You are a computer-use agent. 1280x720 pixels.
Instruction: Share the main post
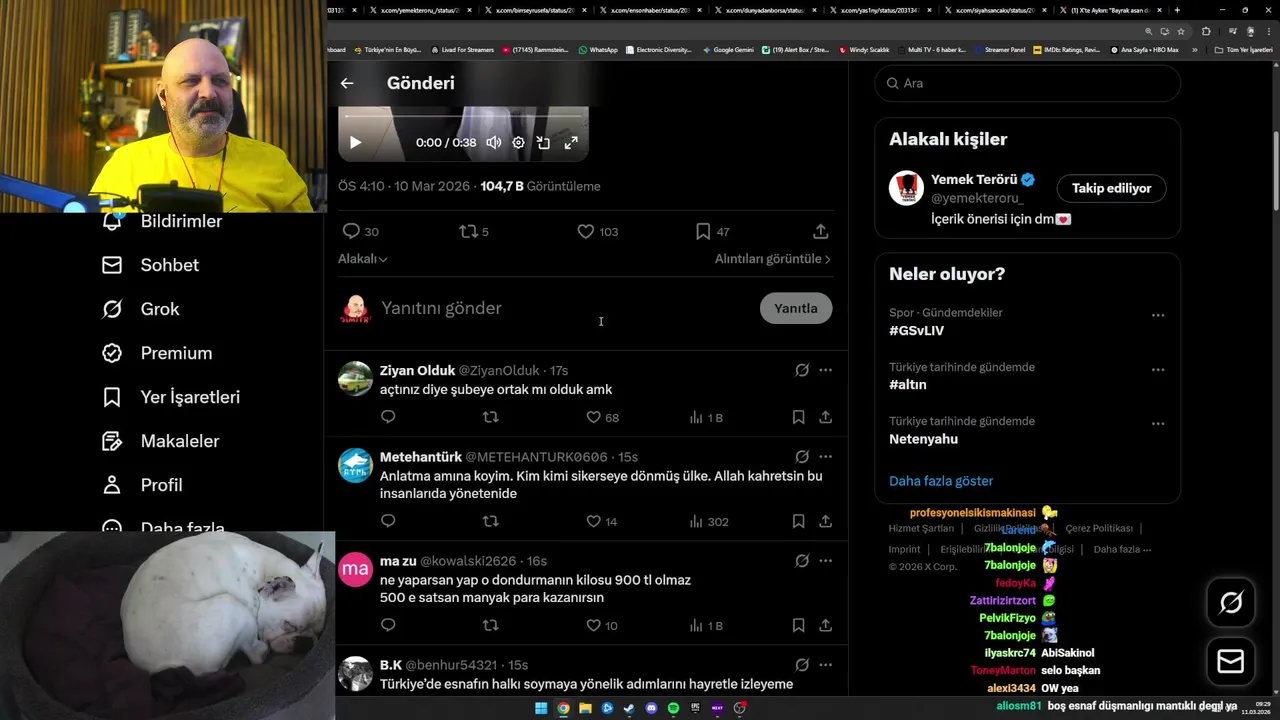821,231
